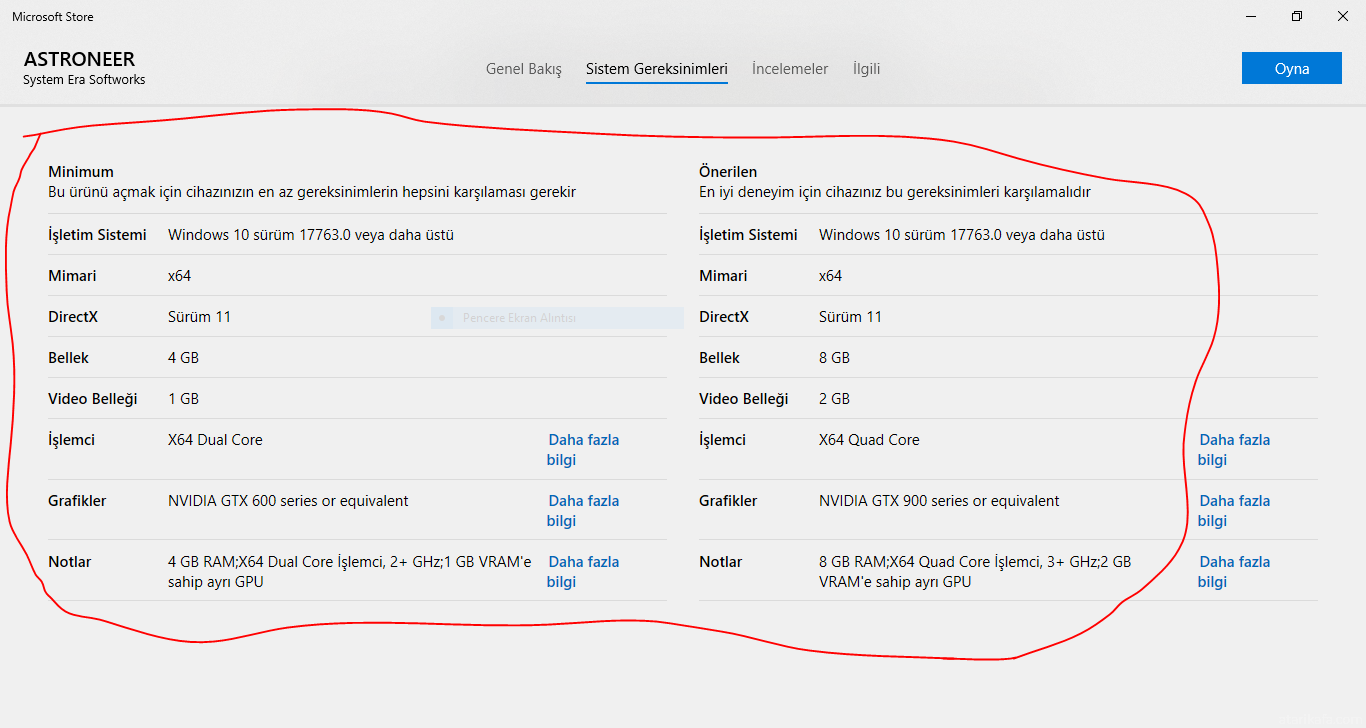Click the blue Oyna button

coord(1292,68)
